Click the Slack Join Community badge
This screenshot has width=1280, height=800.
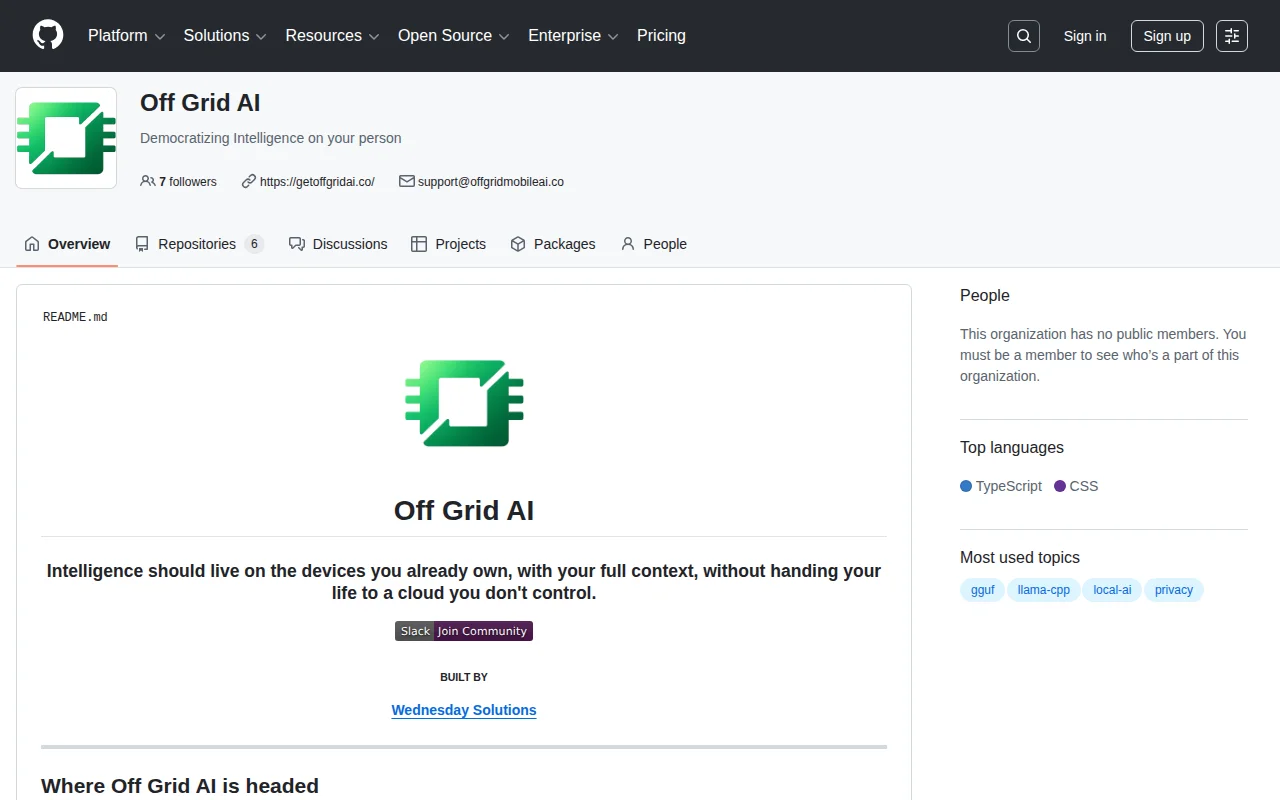coord(464,631)
